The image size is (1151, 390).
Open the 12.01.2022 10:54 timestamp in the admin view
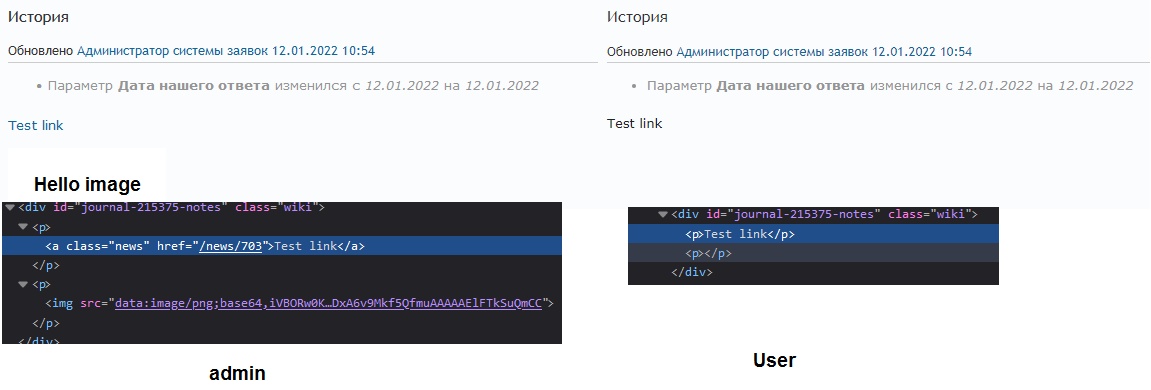(324, 51)
